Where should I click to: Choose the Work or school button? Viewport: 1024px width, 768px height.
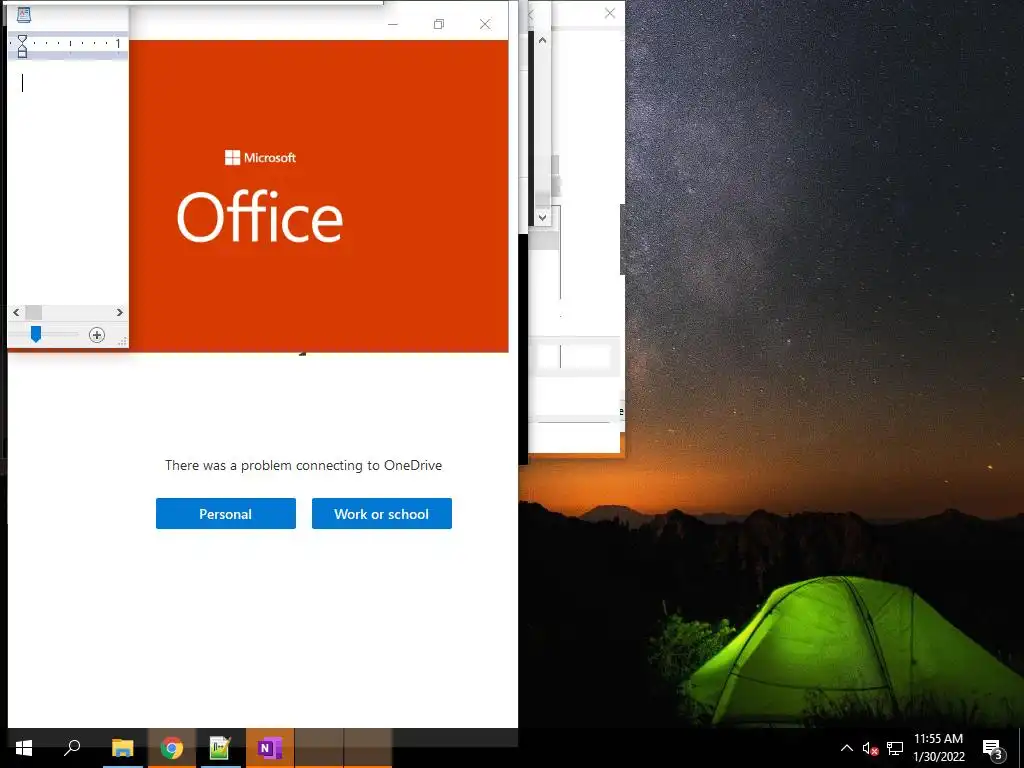tap(381, 513)
